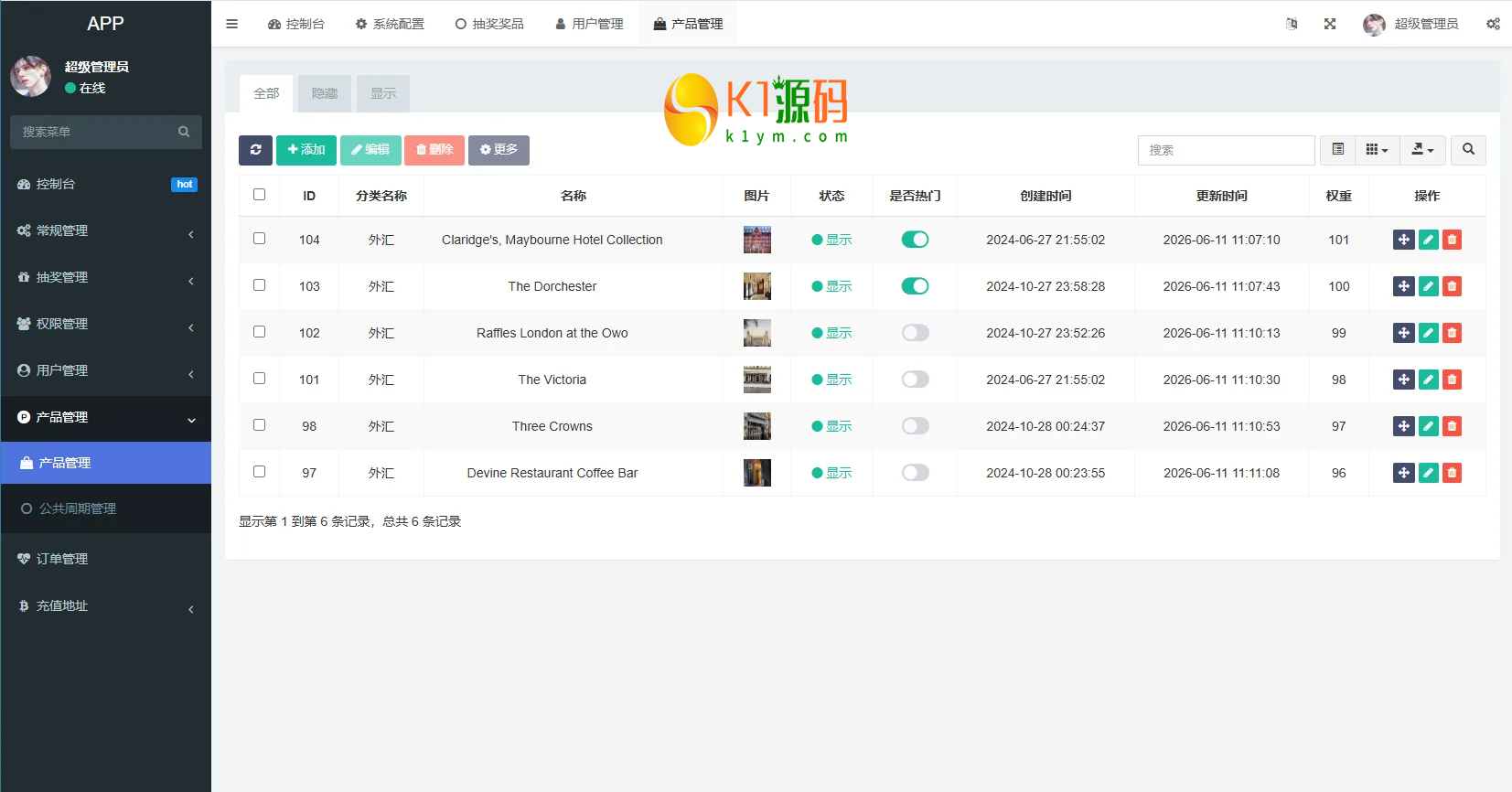Image resolution: width=1512 pixels, height=792 pixels.
Task: Collapse 产品管理 sidebar menu
Action: [x=105, y=418]
